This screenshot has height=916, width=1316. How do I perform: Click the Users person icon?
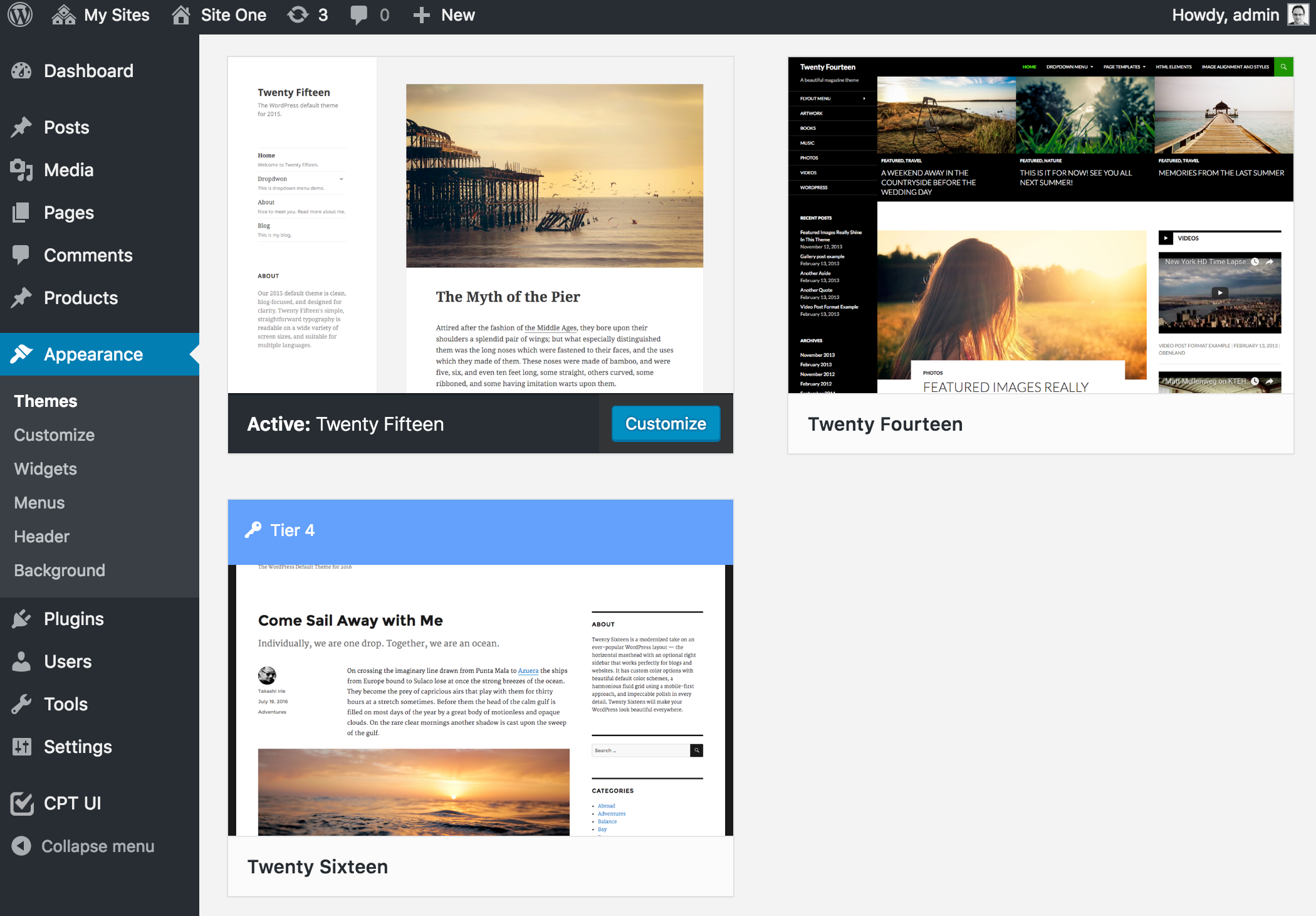21,661
